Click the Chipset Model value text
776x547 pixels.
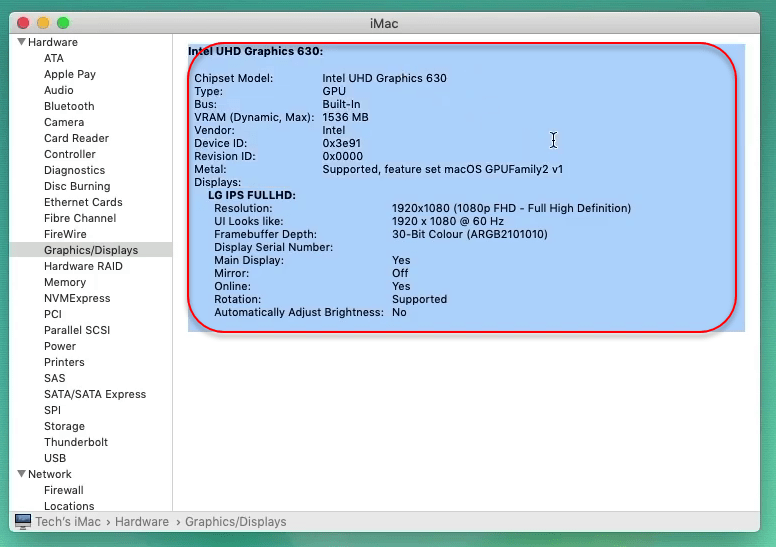click(x=384, y=78)
